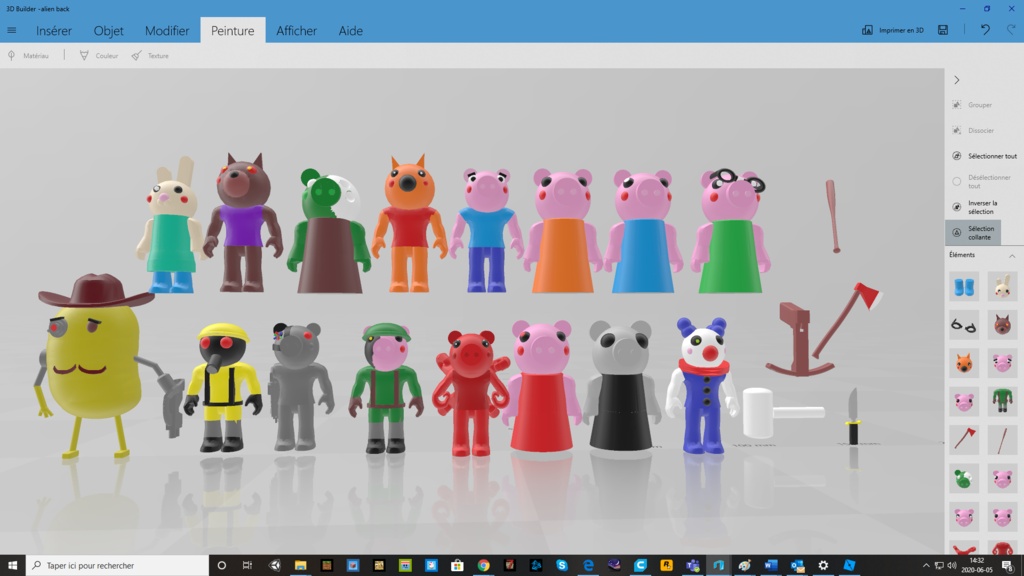This screenshot has width=1024, height=576.
Task: Select the glasses element thumbnail
Action: (x=964, y=325)
